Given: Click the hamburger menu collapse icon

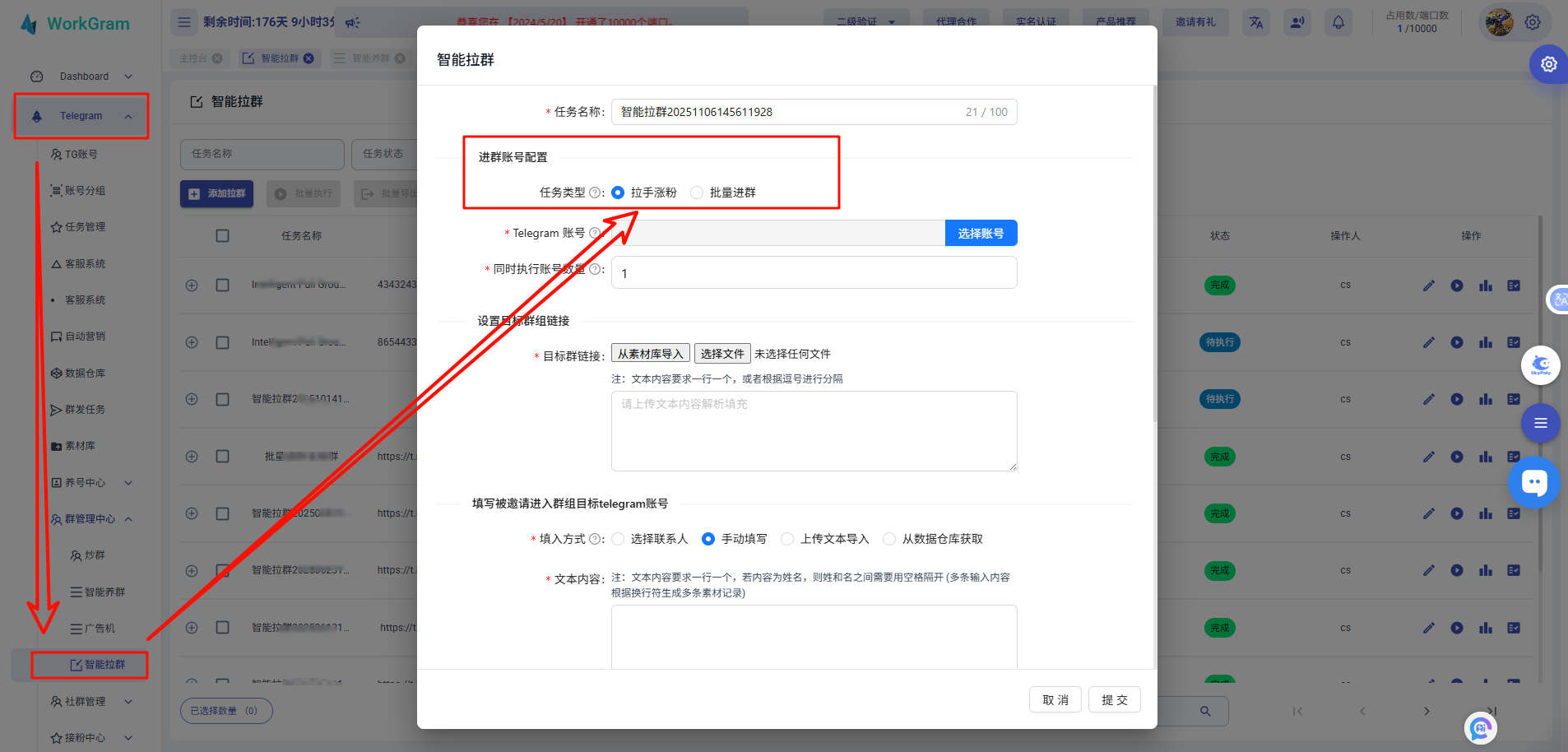Looking at the screenshot, I should [184, 22].
